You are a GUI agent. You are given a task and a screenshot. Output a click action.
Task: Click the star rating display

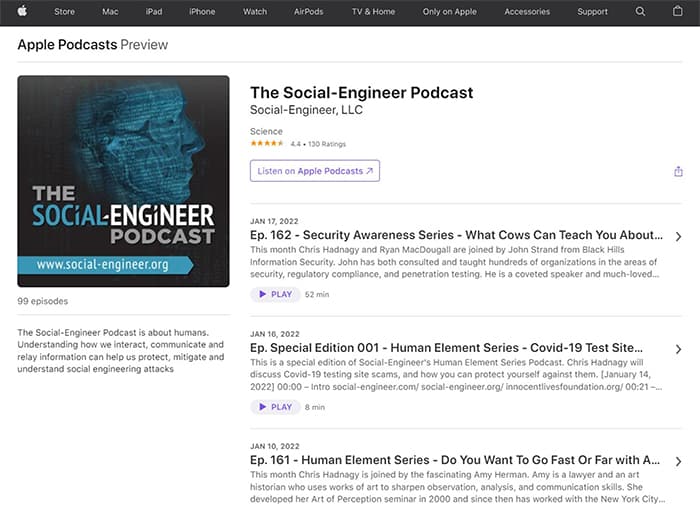[267, 143]
